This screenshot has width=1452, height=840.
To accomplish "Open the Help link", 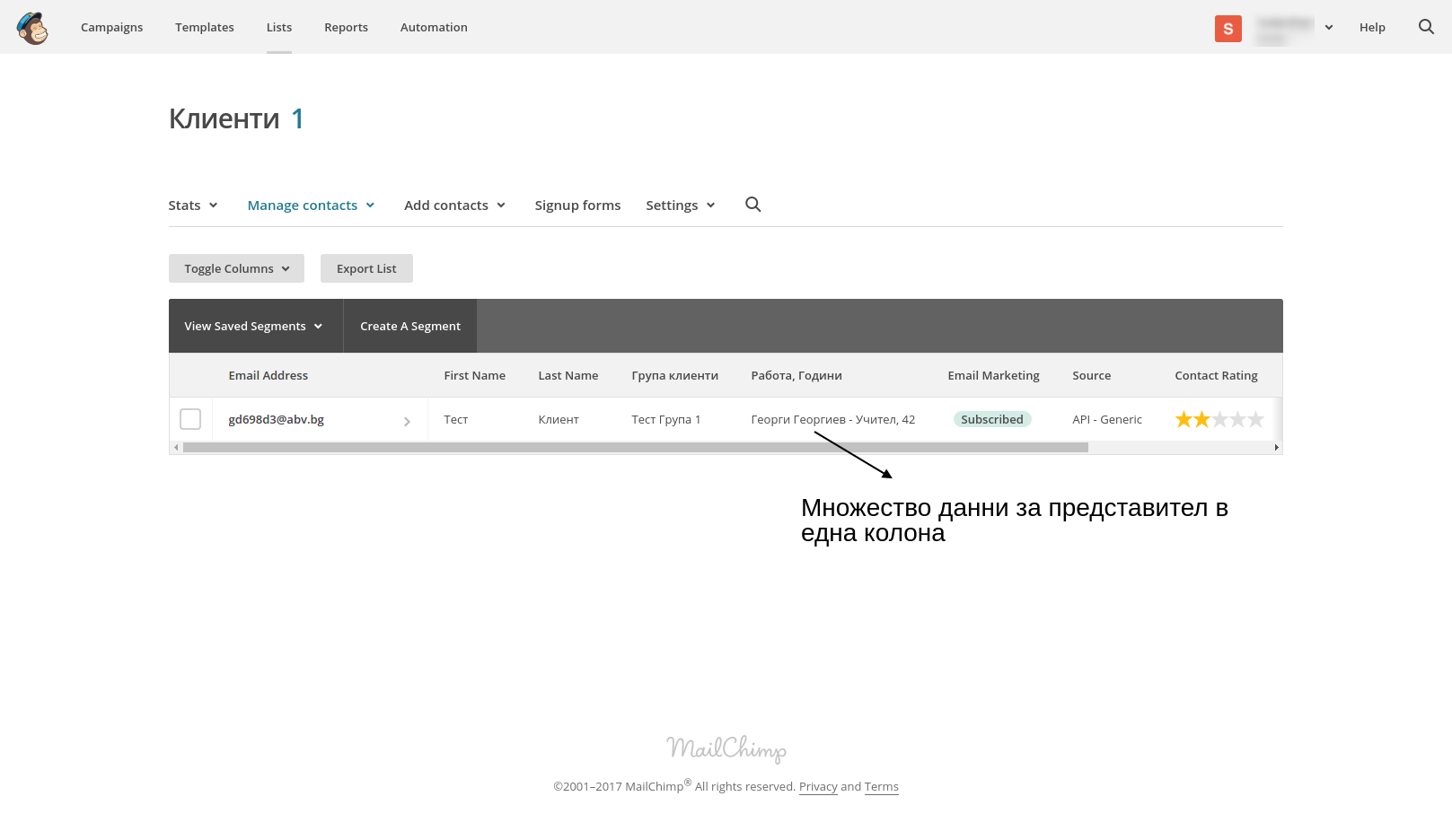I will pos(1372,27).
